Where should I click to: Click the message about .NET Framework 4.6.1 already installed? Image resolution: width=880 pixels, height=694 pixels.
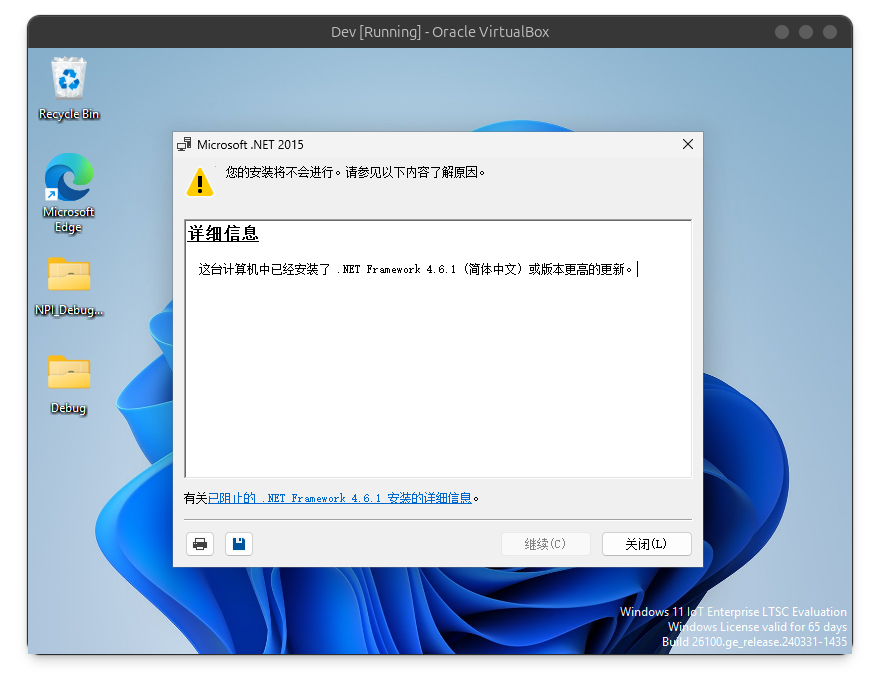click(x=415, y=269)
